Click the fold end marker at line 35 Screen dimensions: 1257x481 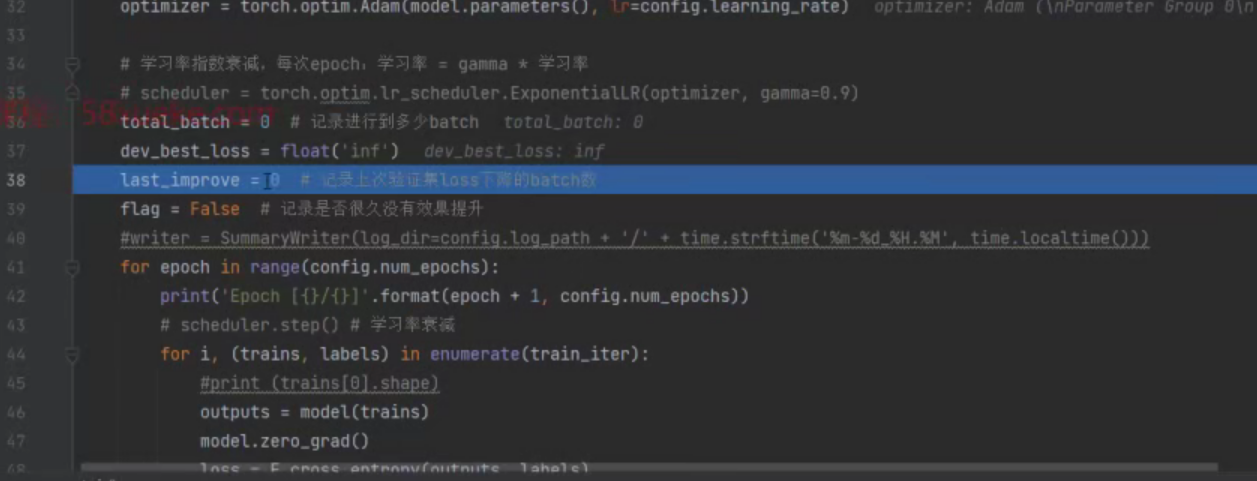pos(72,92)
